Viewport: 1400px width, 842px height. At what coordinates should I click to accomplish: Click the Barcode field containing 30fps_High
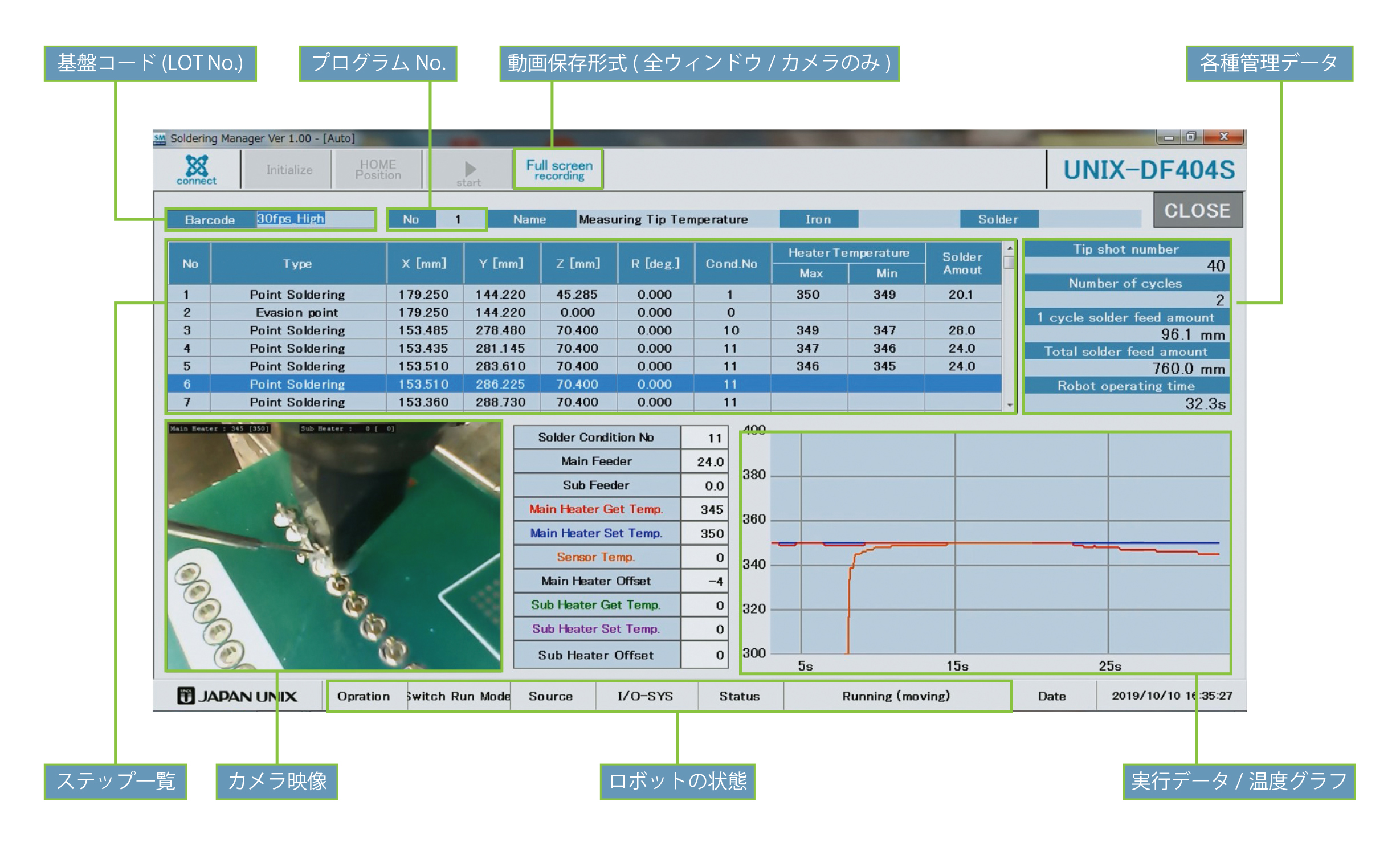(x=315, y=219)
